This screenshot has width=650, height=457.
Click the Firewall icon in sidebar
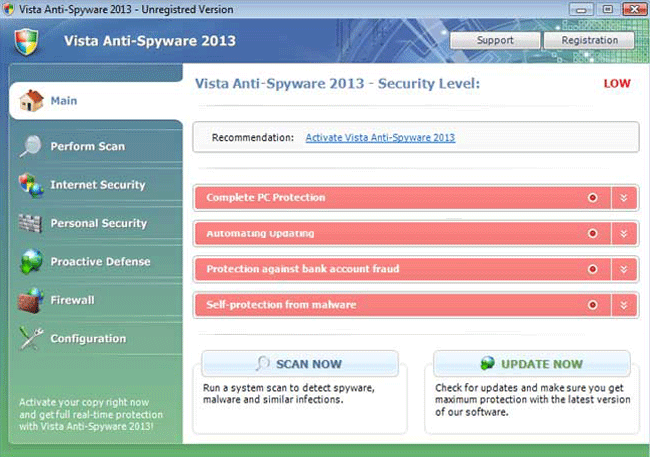pyautogui.click(x=32, y=300)
